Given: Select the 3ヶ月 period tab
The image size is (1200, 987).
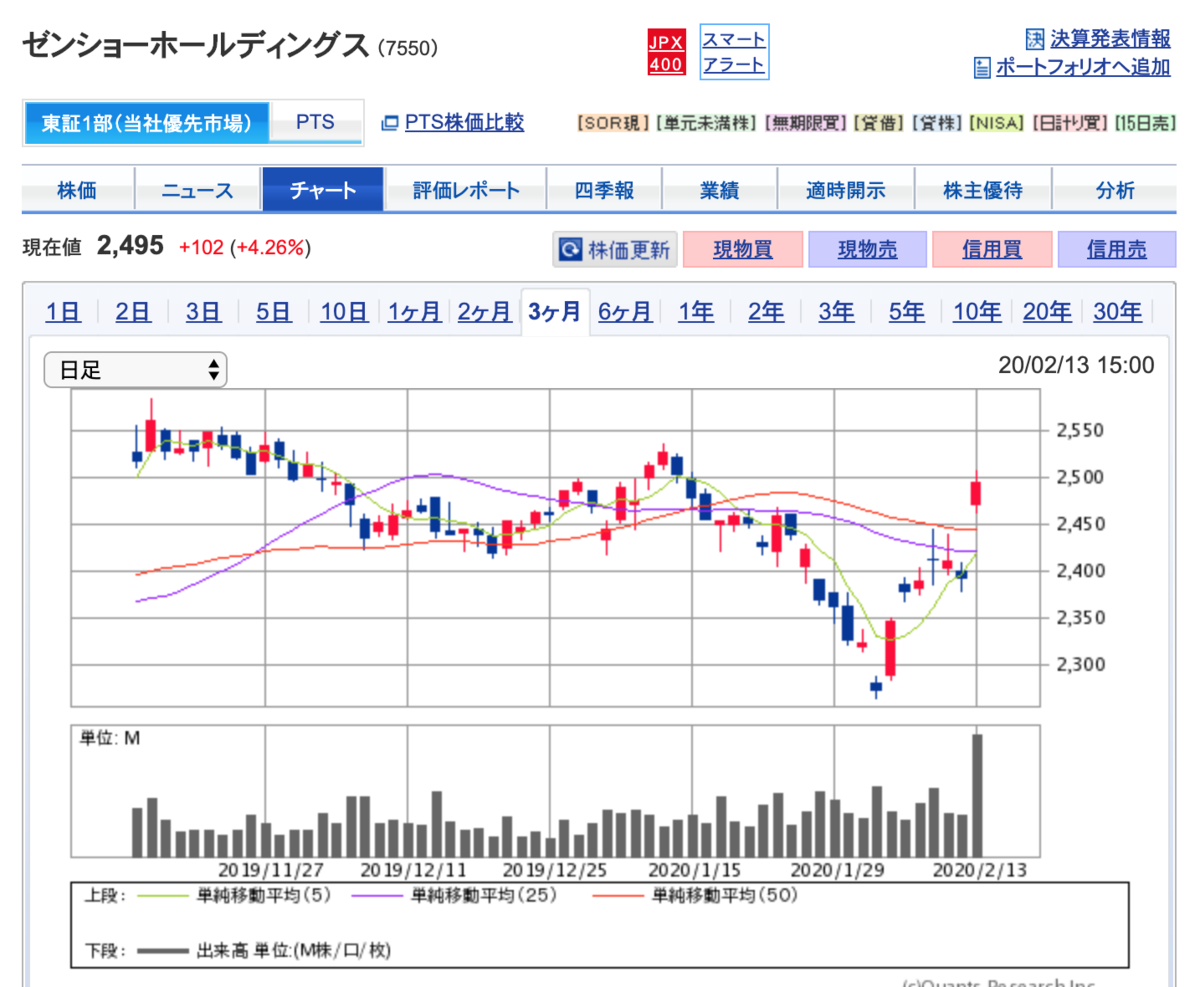Looking at the screenshot, I should (555, 312).
